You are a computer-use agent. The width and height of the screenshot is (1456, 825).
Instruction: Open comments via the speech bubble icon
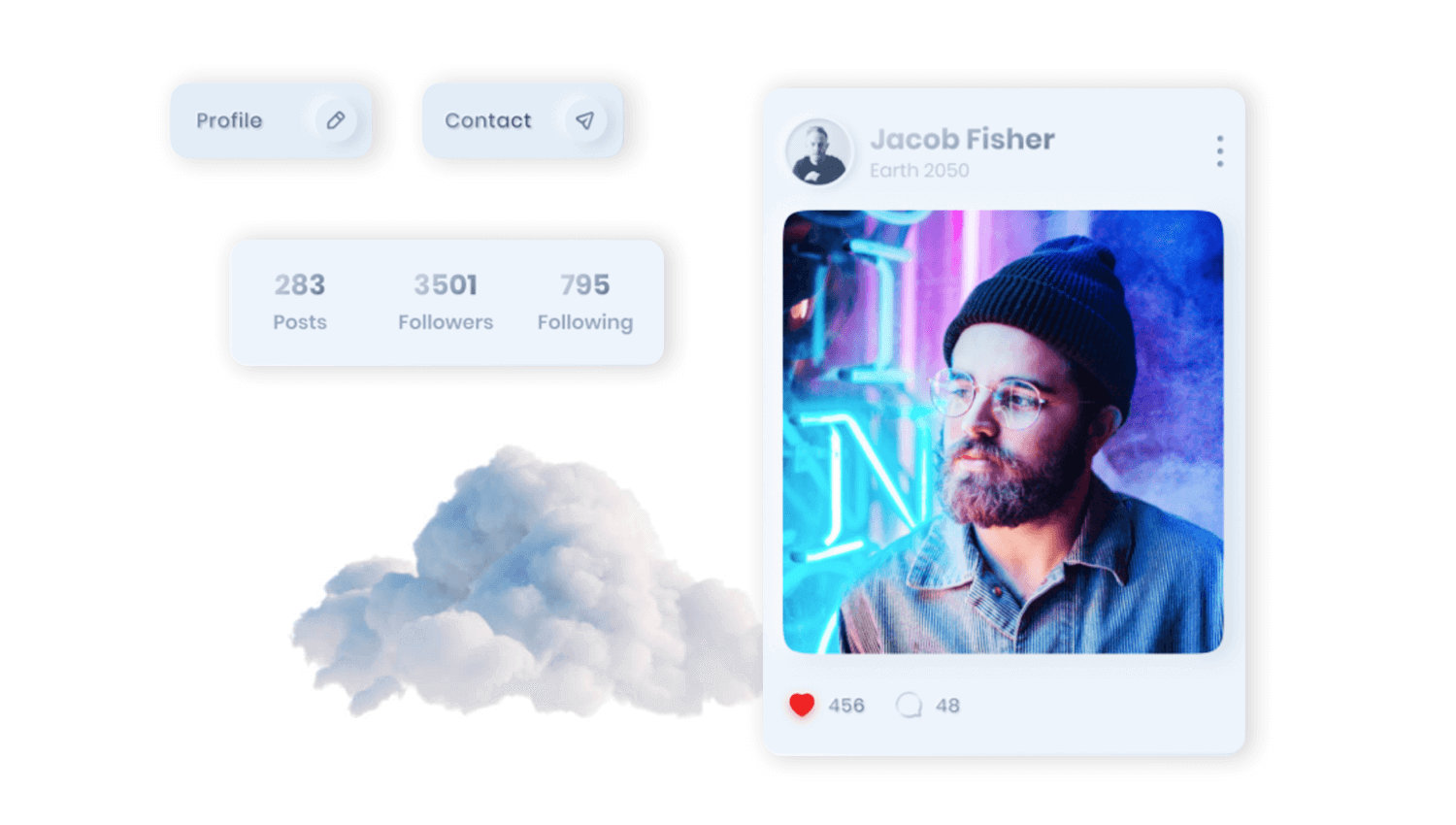point(909,705)
